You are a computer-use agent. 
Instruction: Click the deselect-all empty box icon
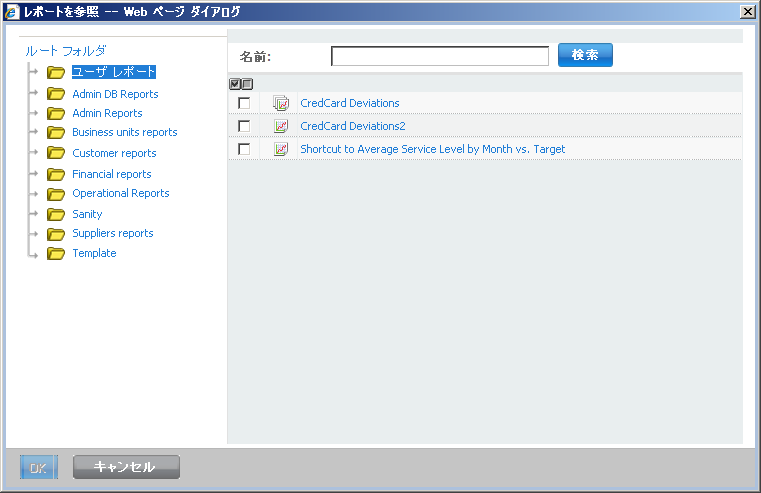point(247,84)
